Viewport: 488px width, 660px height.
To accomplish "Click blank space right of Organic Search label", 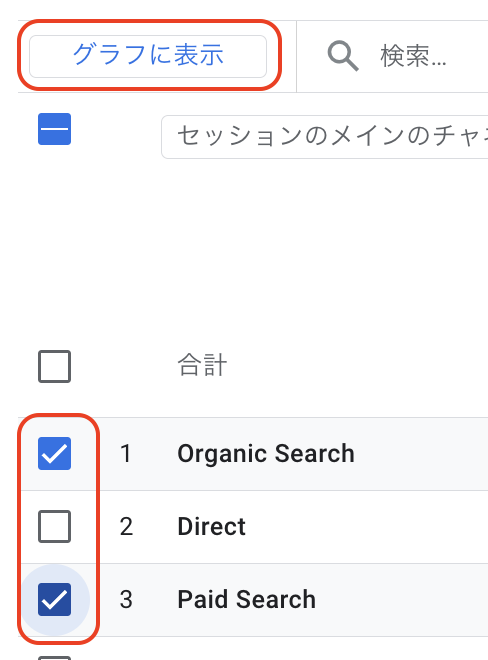I will pyautogui.click(x=421, y=454).
